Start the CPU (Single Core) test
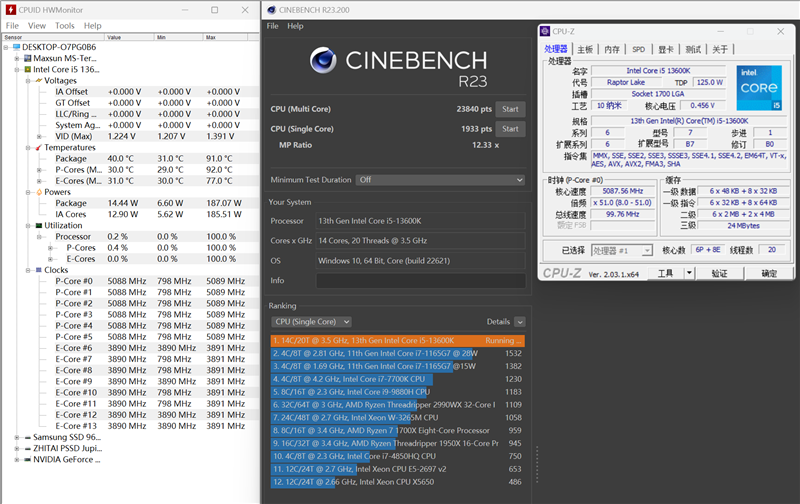 (x=510, y=129)
